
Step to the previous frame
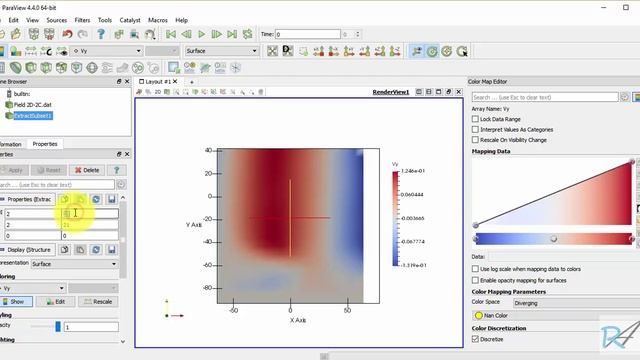click(186, 34)
